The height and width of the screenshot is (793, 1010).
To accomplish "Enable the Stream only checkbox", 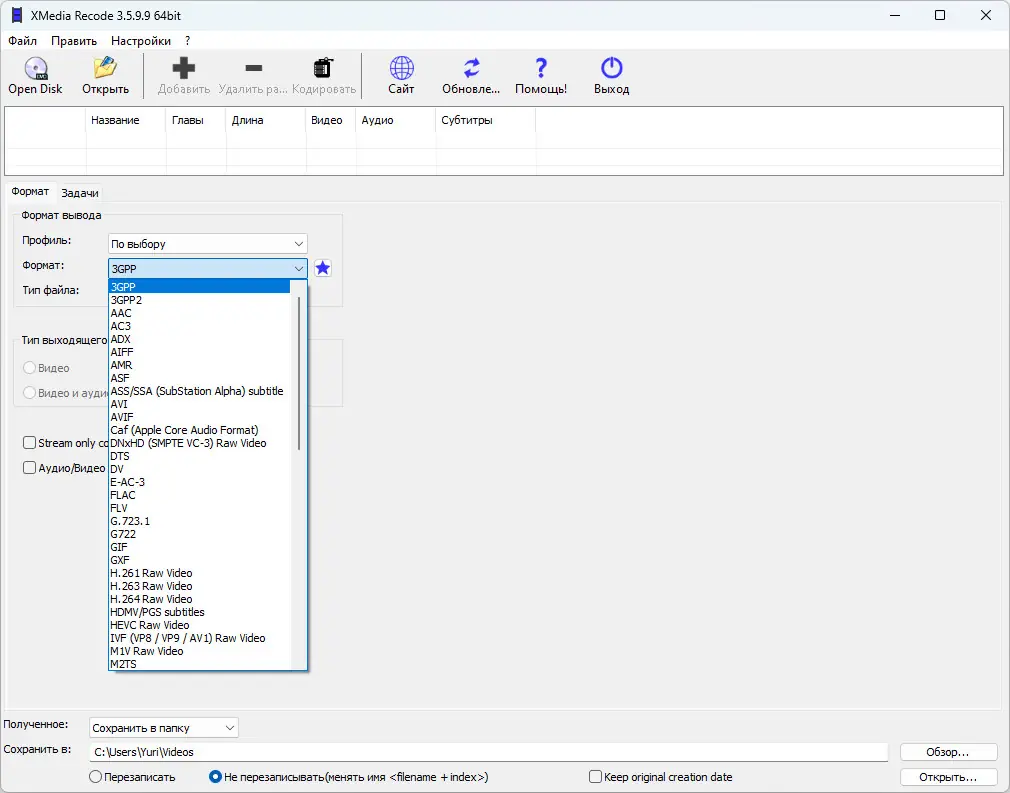I will pos(29,443).
